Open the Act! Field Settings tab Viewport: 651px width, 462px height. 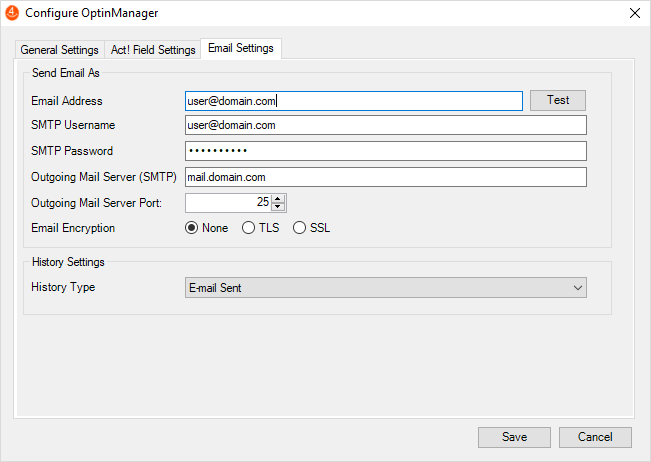(x=153, y=50)
